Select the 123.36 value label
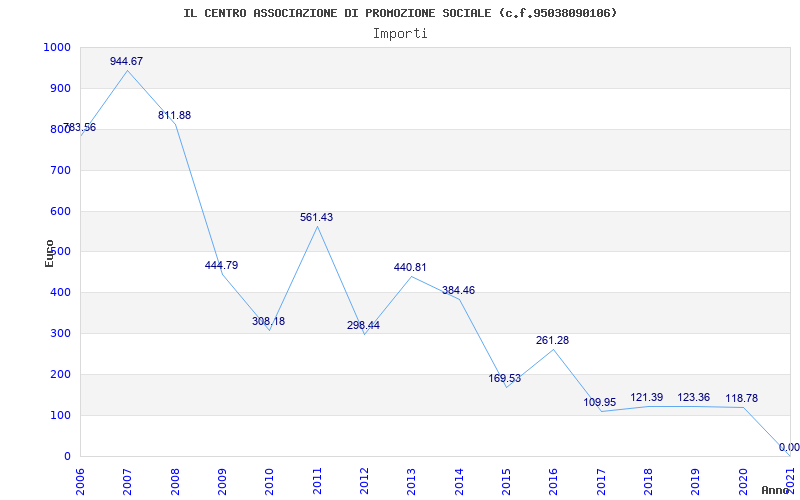 (693, 397)
